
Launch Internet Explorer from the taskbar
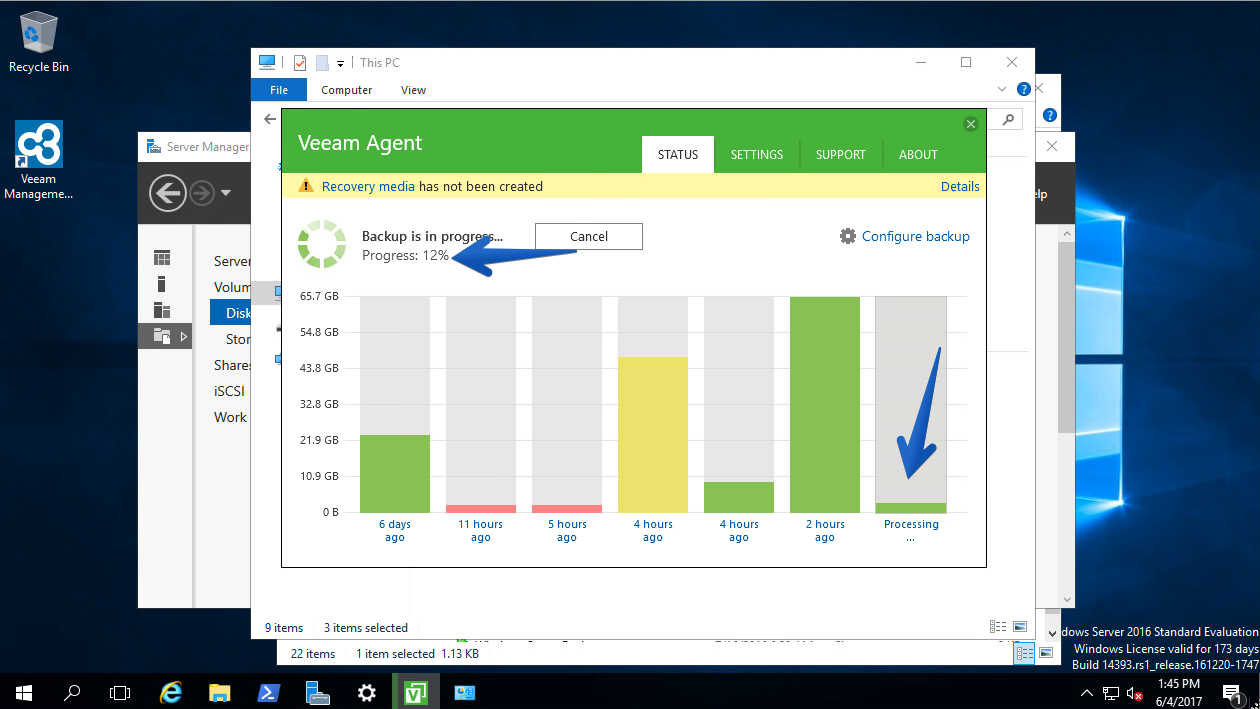click(x=171, y=692)
